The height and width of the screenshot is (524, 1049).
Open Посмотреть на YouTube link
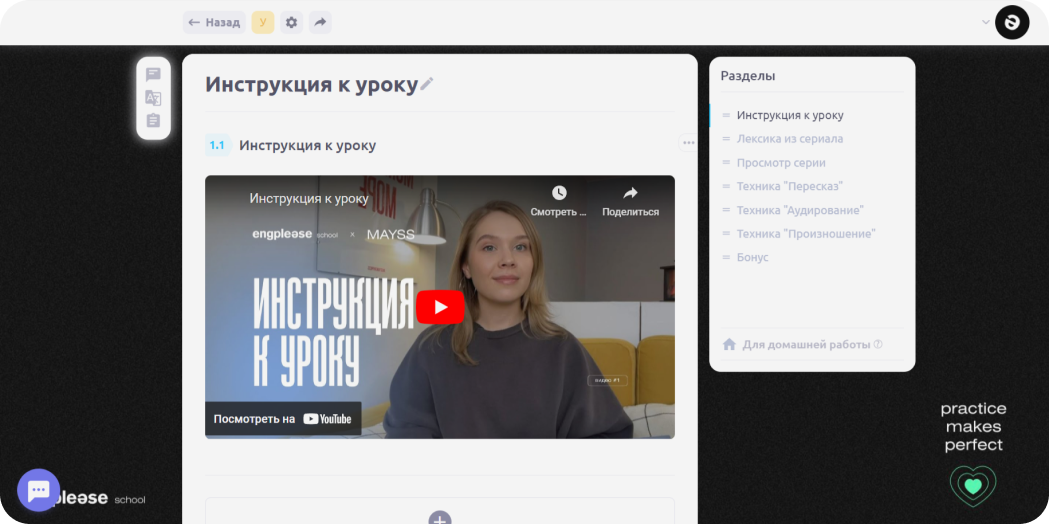point(283,419)
